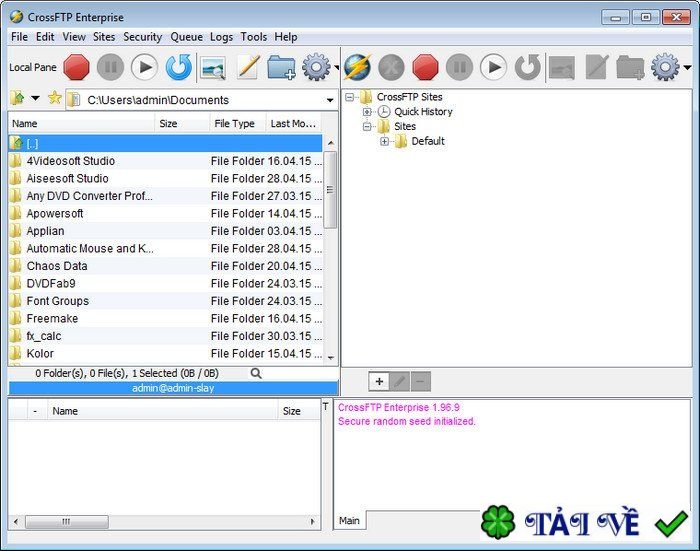The image size is (700, 551).
Task: Go up one directory via green arrow folder
Action: point(18,98)
